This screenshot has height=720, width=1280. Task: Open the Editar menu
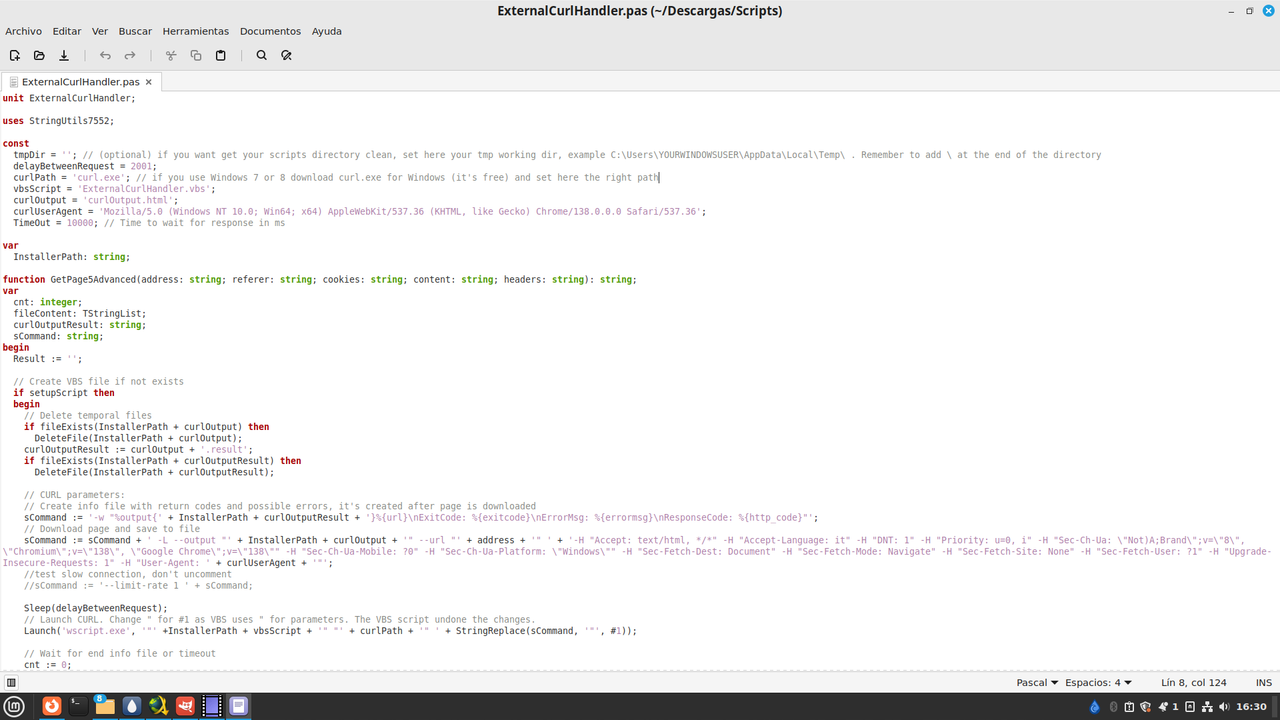coord(67,31)
